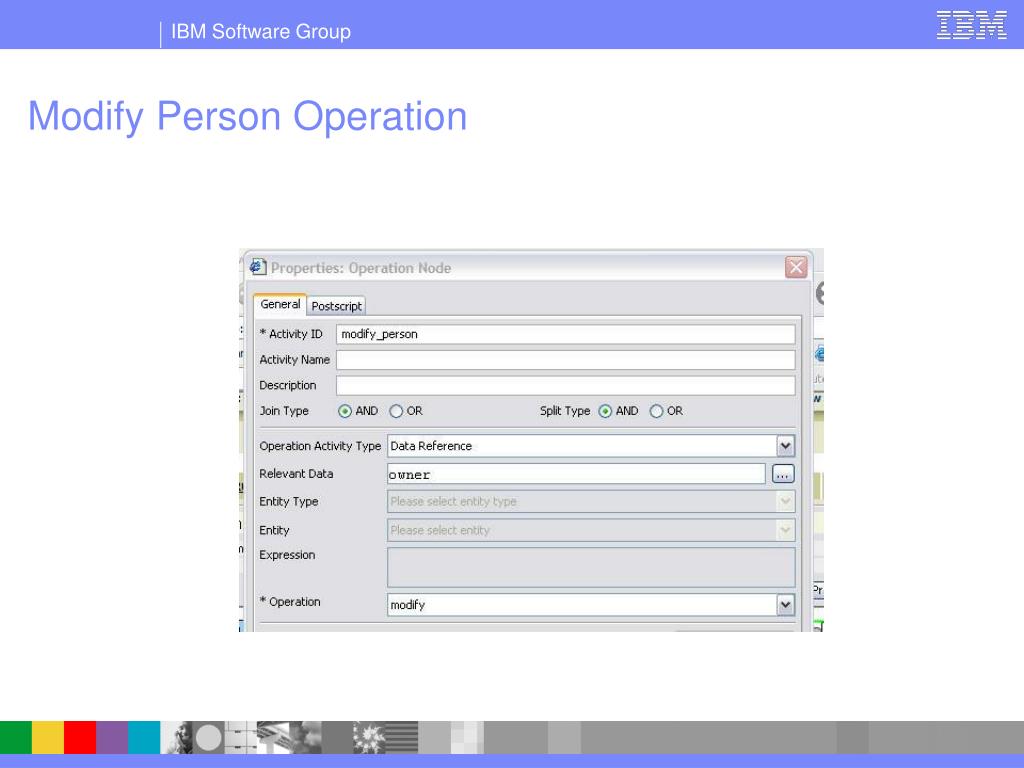Close the Properties: Operation Node dialog

coord(795,267)
